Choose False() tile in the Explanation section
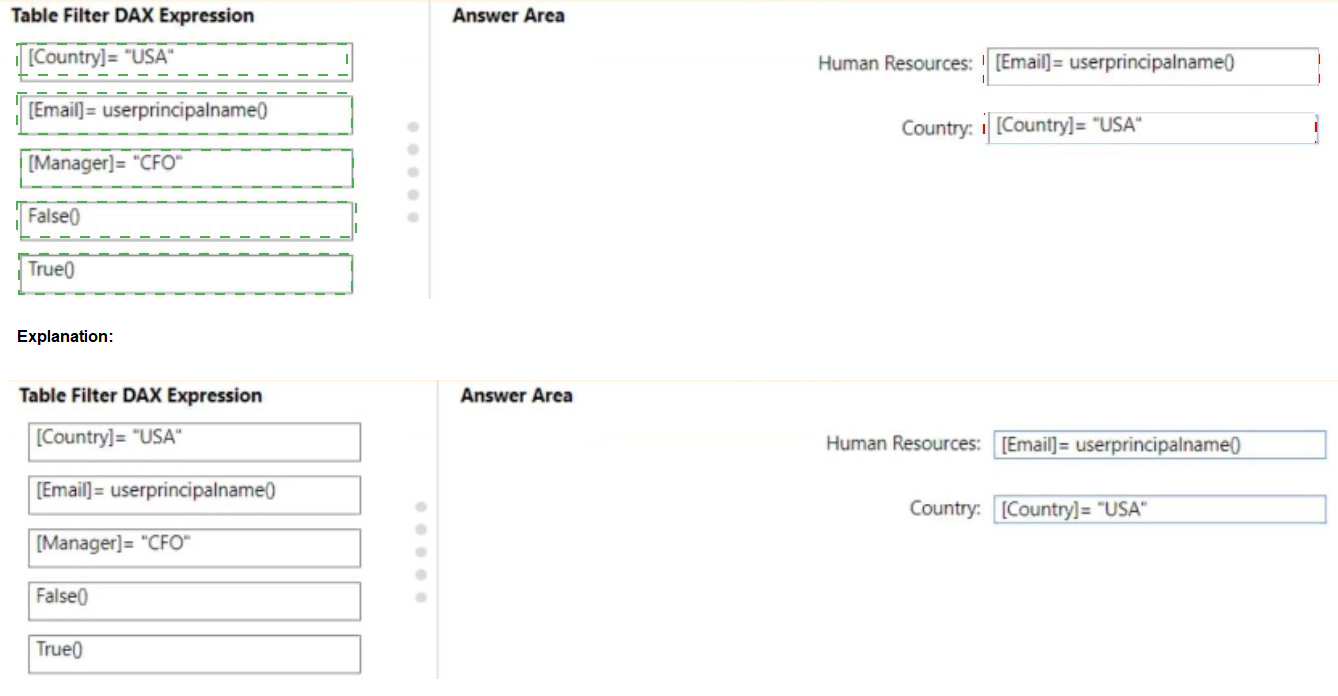Viewport: 1338px width, 696px height. point(194,600)
